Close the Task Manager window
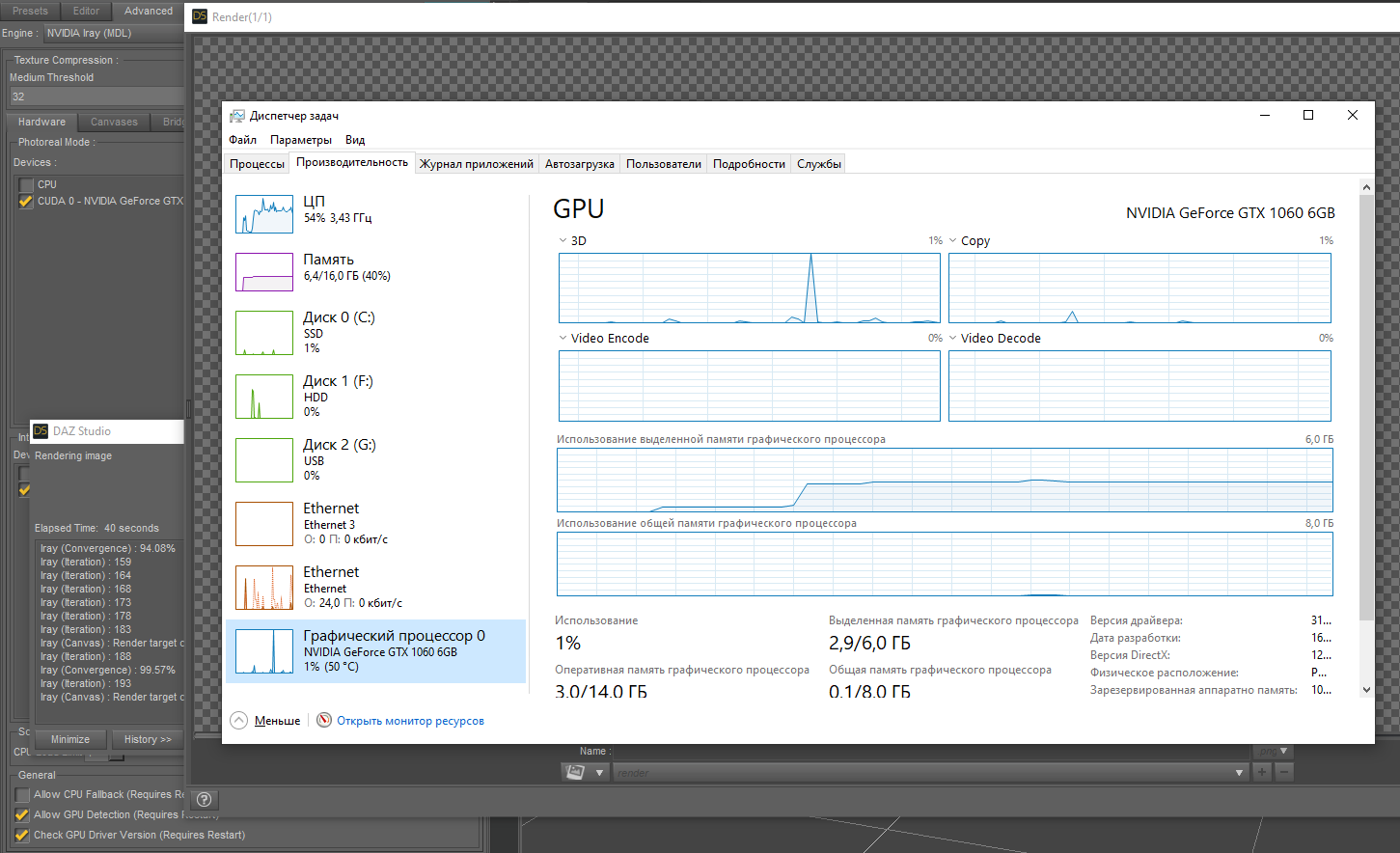This screenshot has width=1400, height=853. click(1353, 115)
